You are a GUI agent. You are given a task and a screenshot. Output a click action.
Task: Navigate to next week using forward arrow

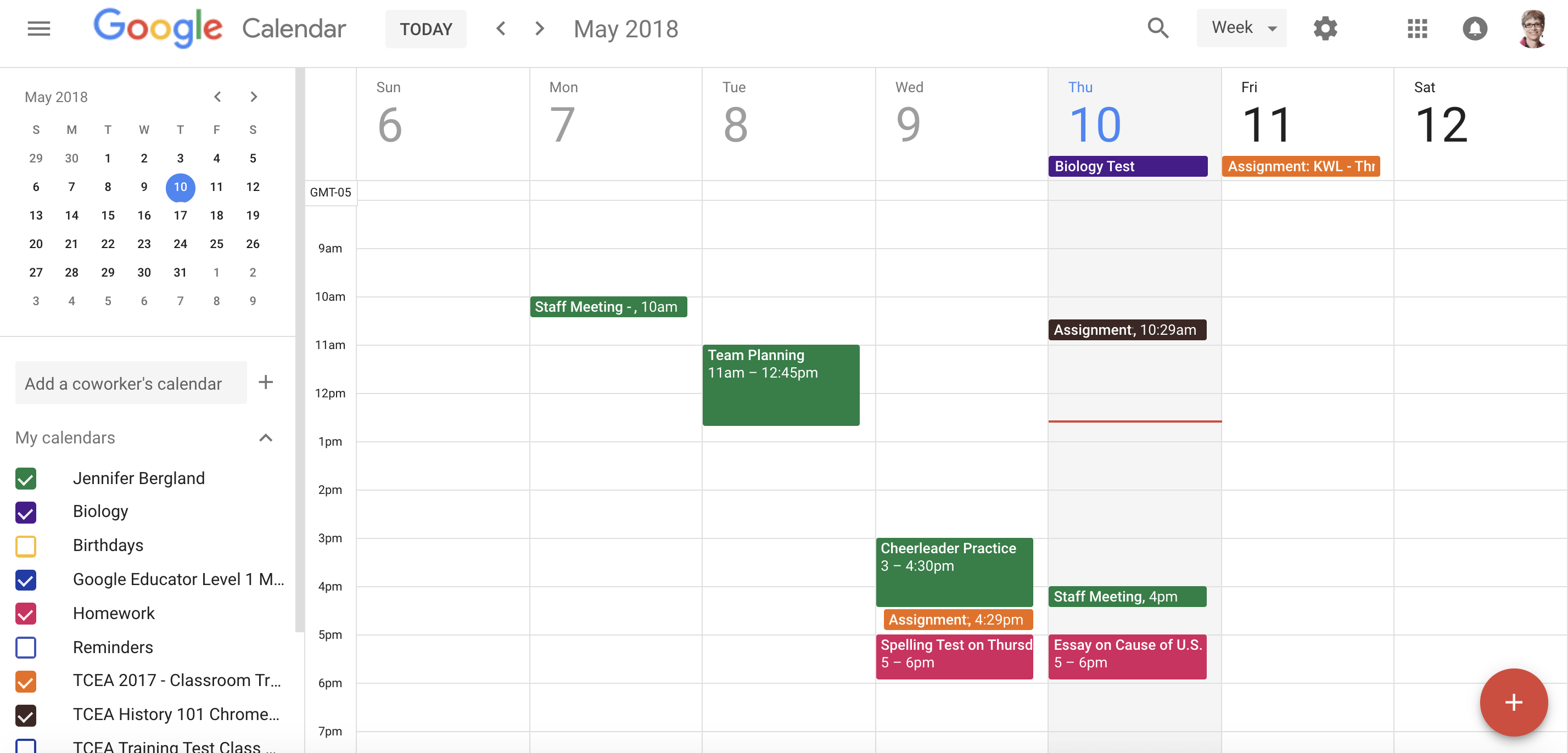pos(540,28)
